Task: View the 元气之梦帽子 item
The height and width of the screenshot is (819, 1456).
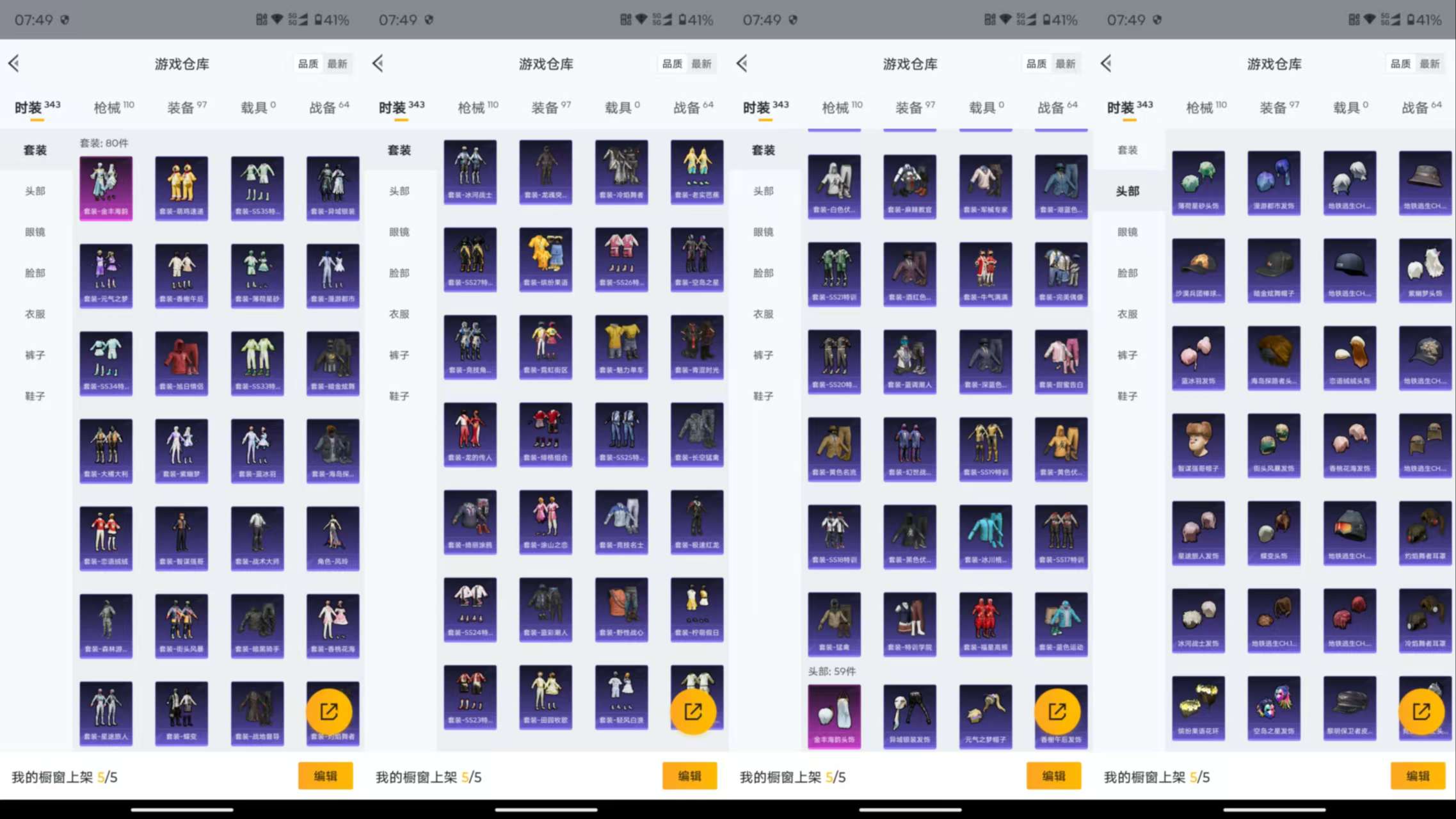Action: pyautogui.click(x=986, y=716)
